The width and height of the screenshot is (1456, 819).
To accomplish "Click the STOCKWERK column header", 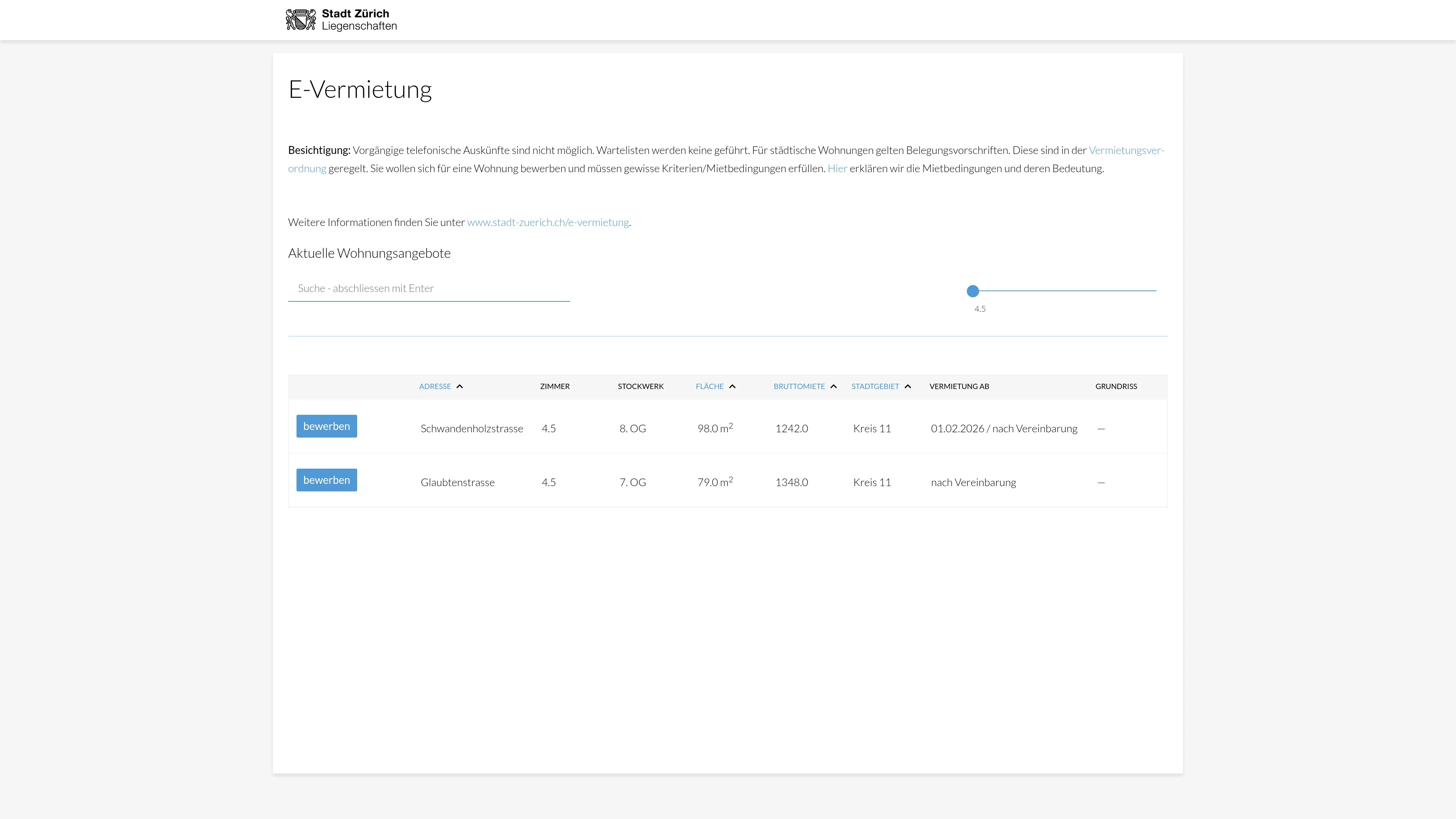I will pos(640,387).
